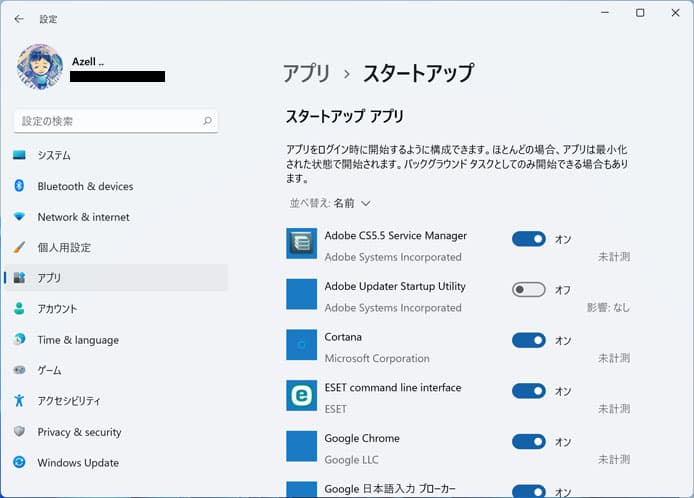Select the ゲーム controller icon
This screenshot has width=694, height=498.
click(x=19, y=370)
